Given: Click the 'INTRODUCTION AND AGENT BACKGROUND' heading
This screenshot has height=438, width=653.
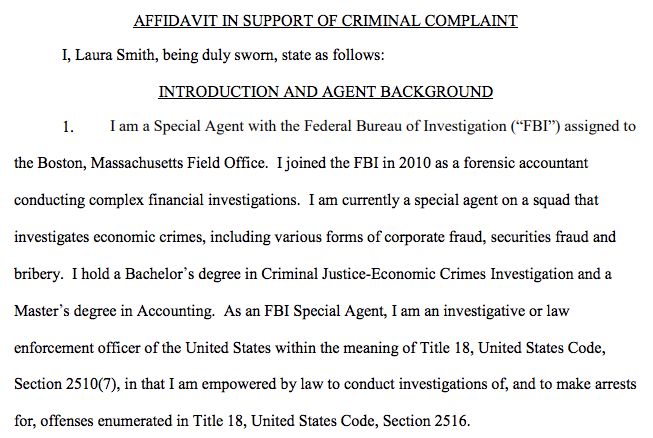Looking at the screenshot, I should click(x=326, y=92).
